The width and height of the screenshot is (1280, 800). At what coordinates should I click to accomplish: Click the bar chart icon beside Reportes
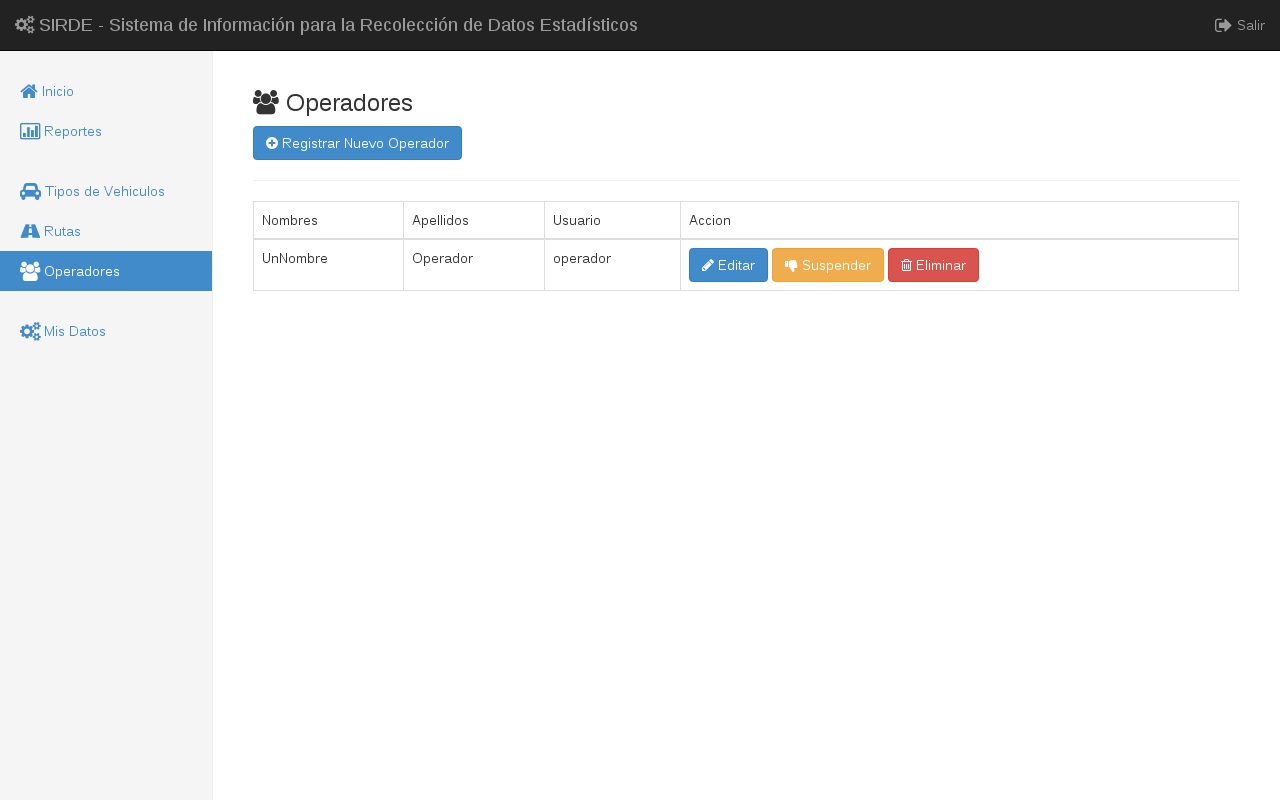(x=30, y=131)
